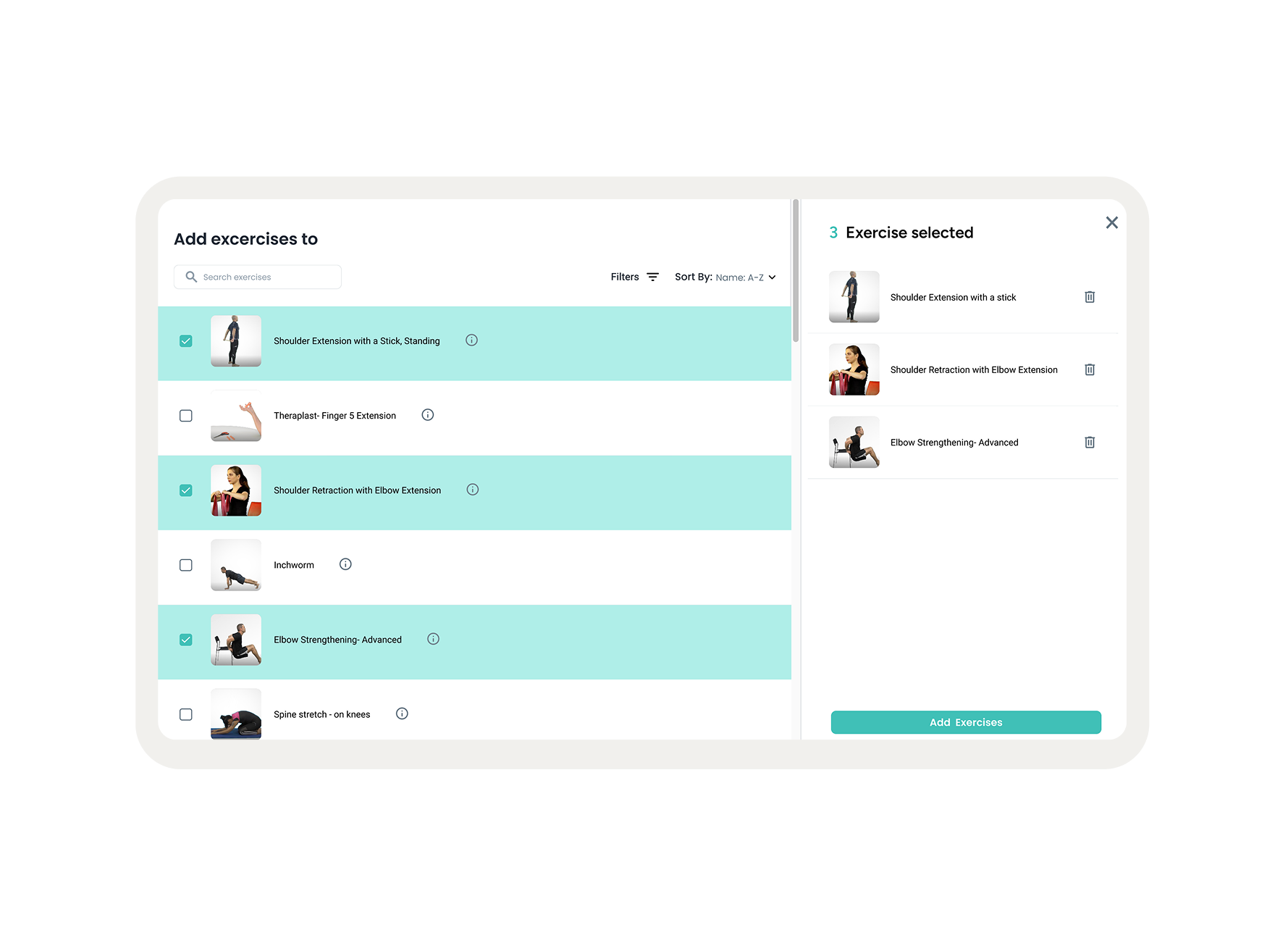
Task: Close the exercise selection panel
Action: pos(1112,222)
